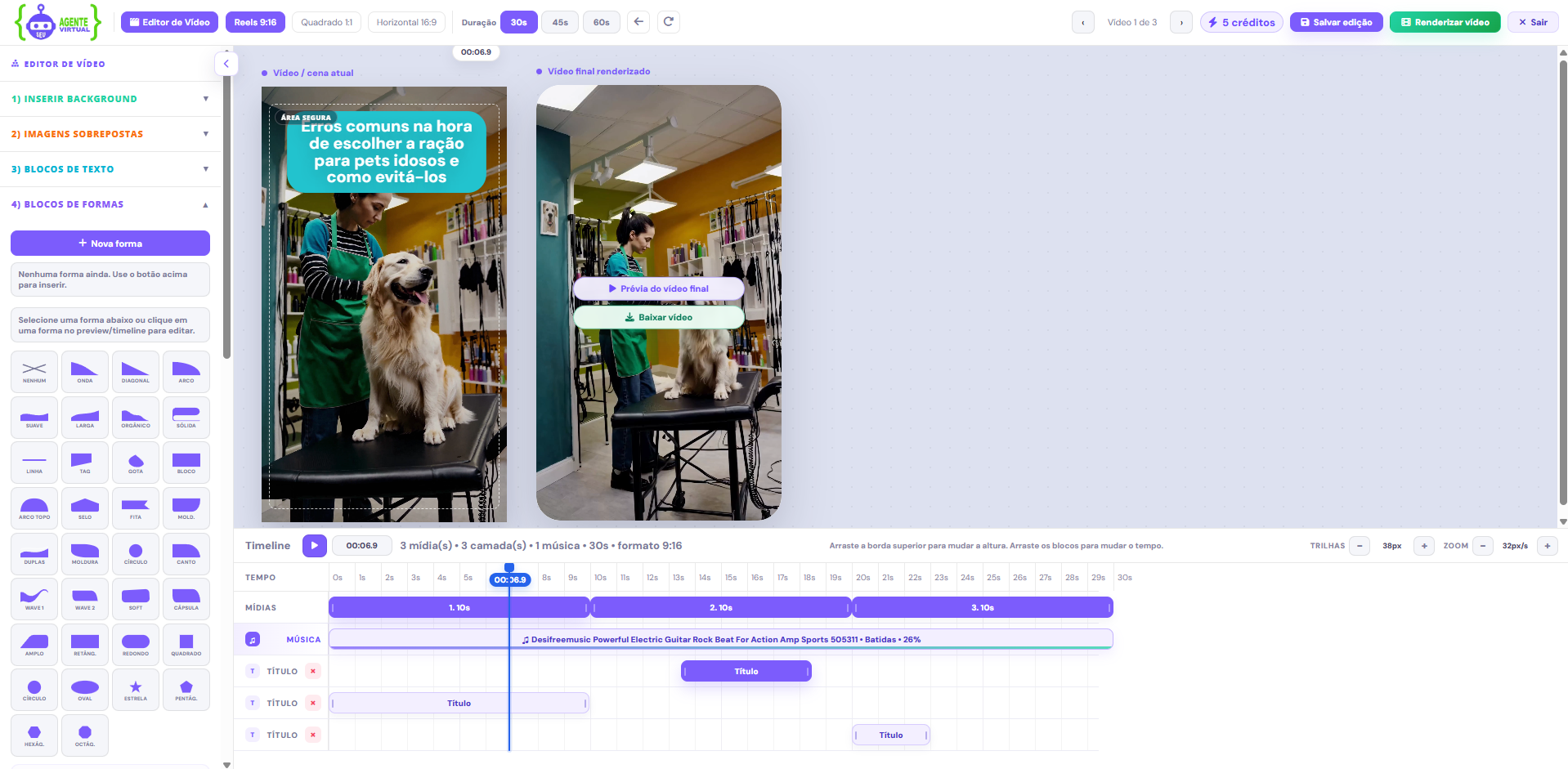Pick the NENHUM shape option

tap(34, 372)
